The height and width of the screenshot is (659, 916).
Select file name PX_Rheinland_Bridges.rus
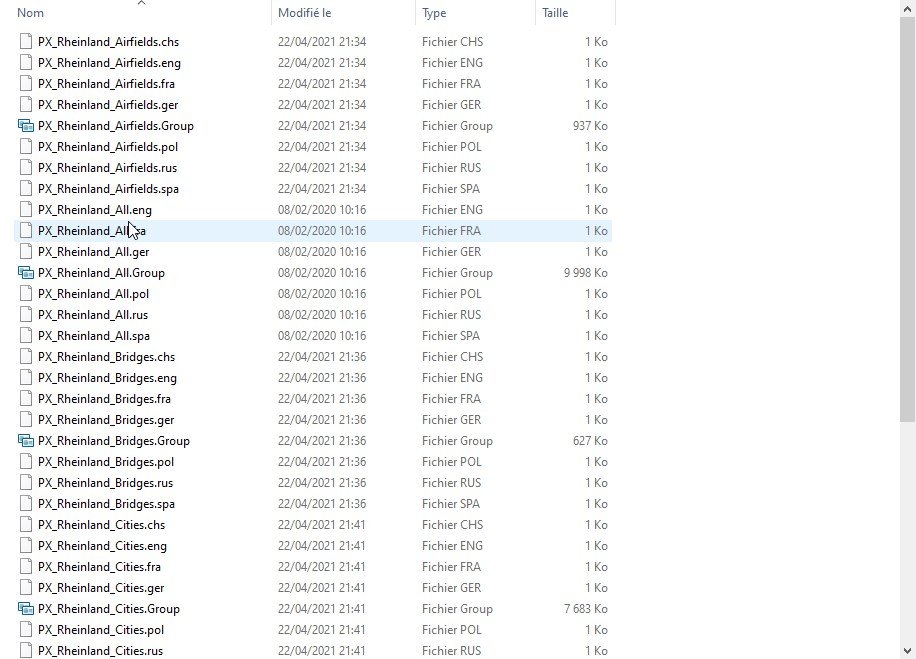coord(106,483)
